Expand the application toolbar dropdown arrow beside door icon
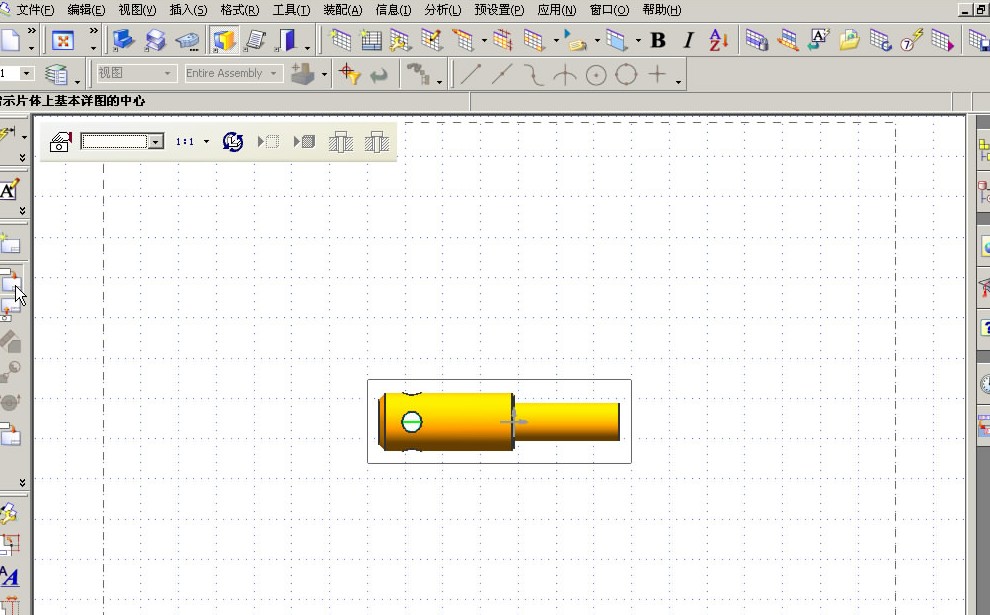This screenshot has width=990, height=615. click(307, 47)
